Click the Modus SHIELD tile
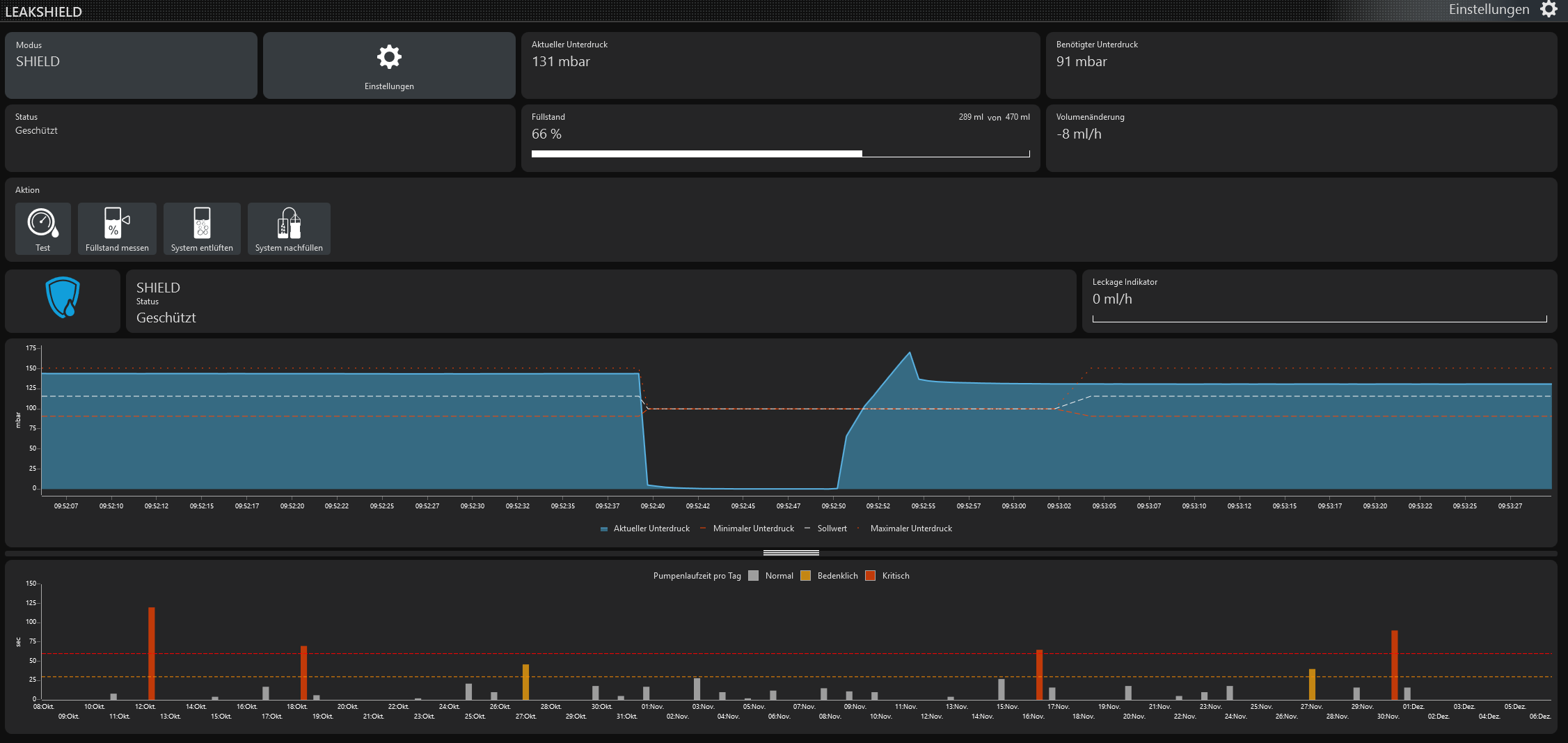This screenshot has width=1568, height=743. pos(131,65)
